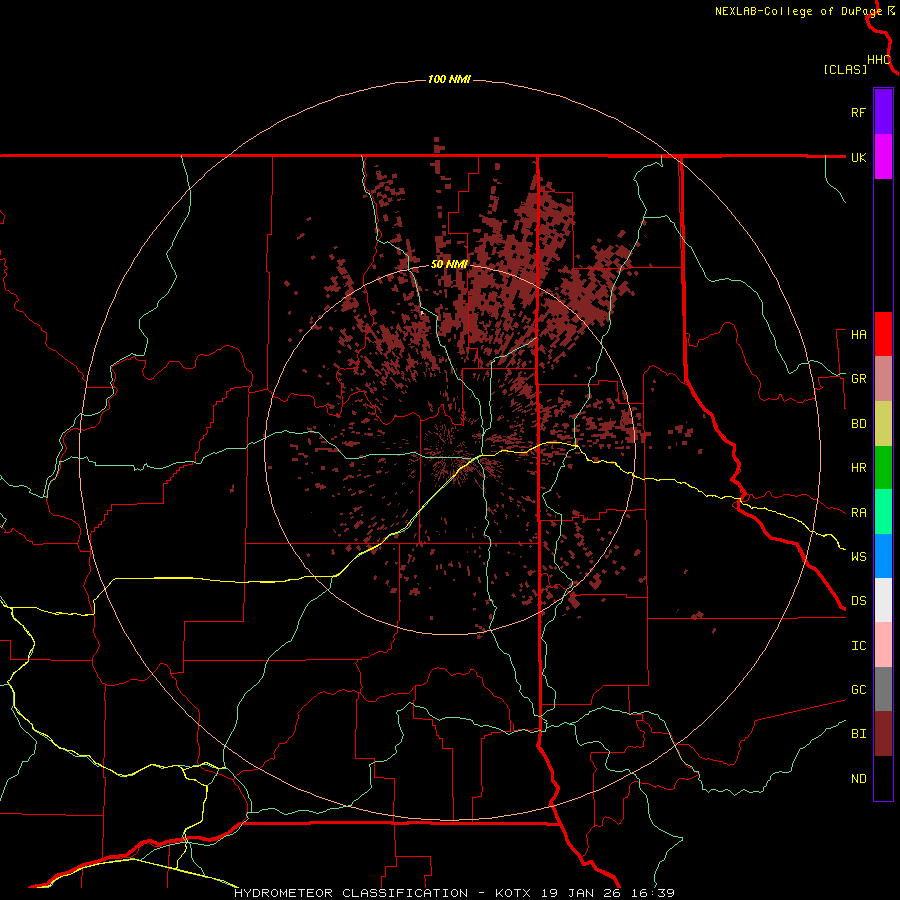The width and height of the screenshot is (900, 900).
Task: Click the 16:39 timestamp
Action: pyautogui.click(x=655, y=893)
